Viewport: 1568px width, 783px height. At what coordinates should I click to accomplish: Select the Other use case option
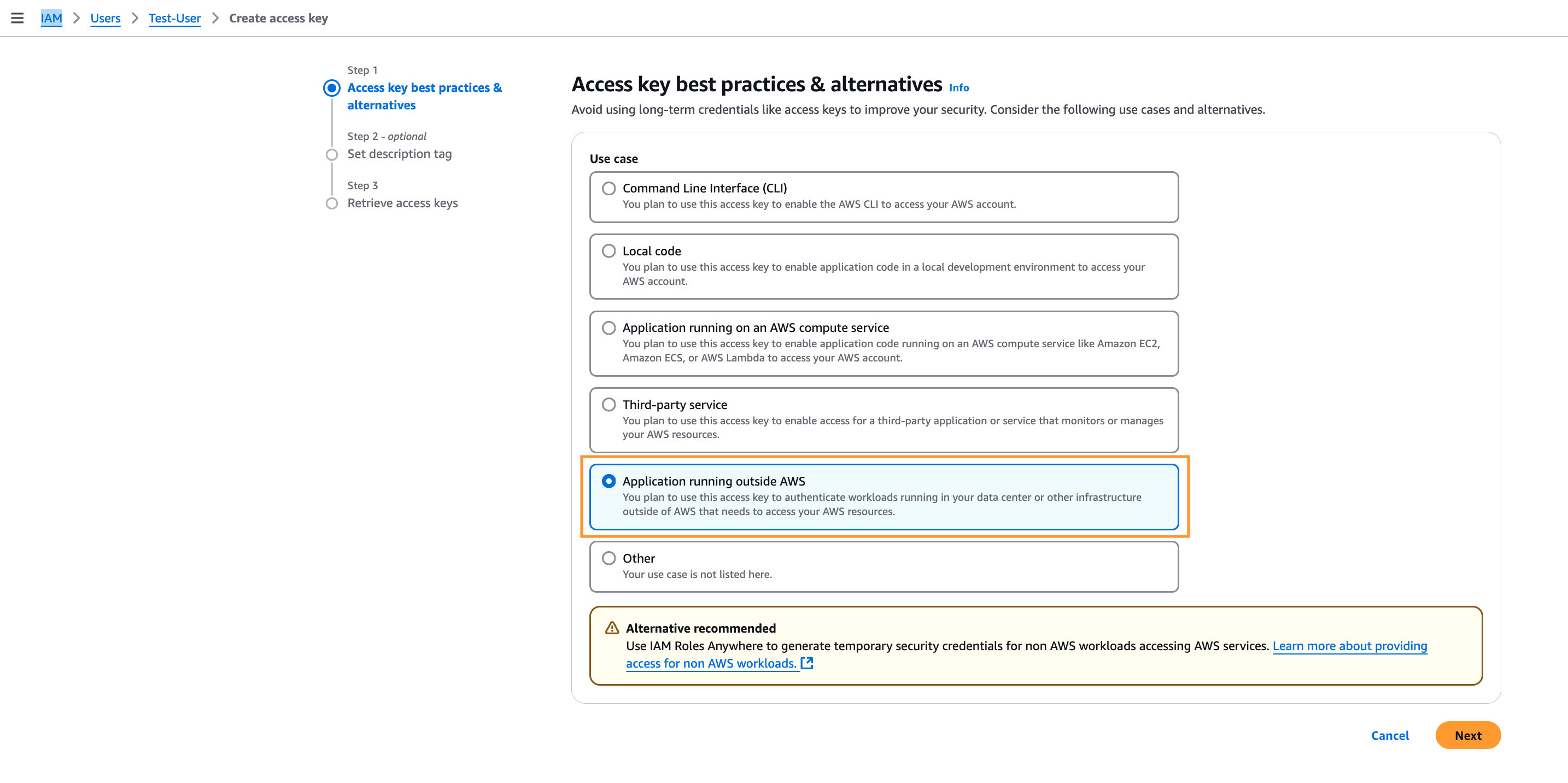(x=609, y=558)
